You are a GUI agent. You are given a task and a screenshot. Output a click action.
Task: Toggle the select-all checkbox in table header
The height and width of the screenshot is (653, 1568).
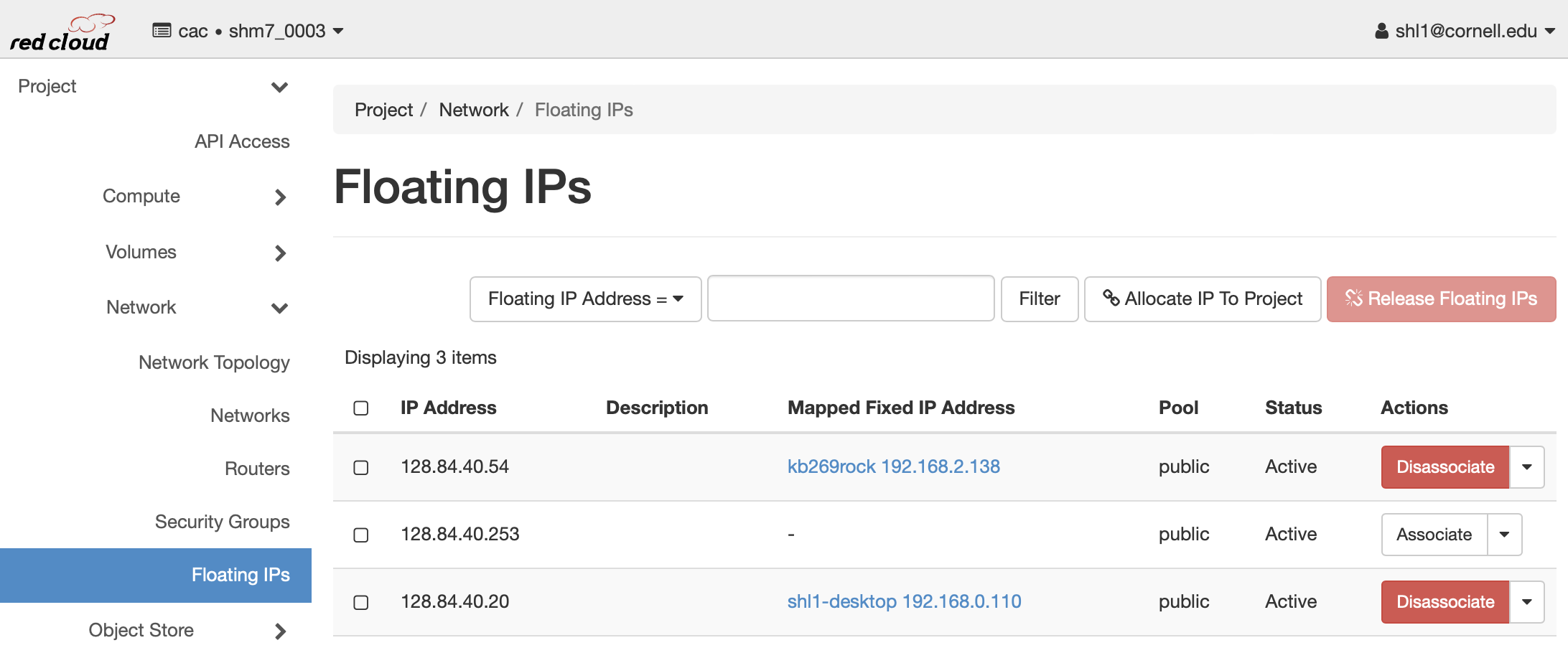[x=361, y=408]
